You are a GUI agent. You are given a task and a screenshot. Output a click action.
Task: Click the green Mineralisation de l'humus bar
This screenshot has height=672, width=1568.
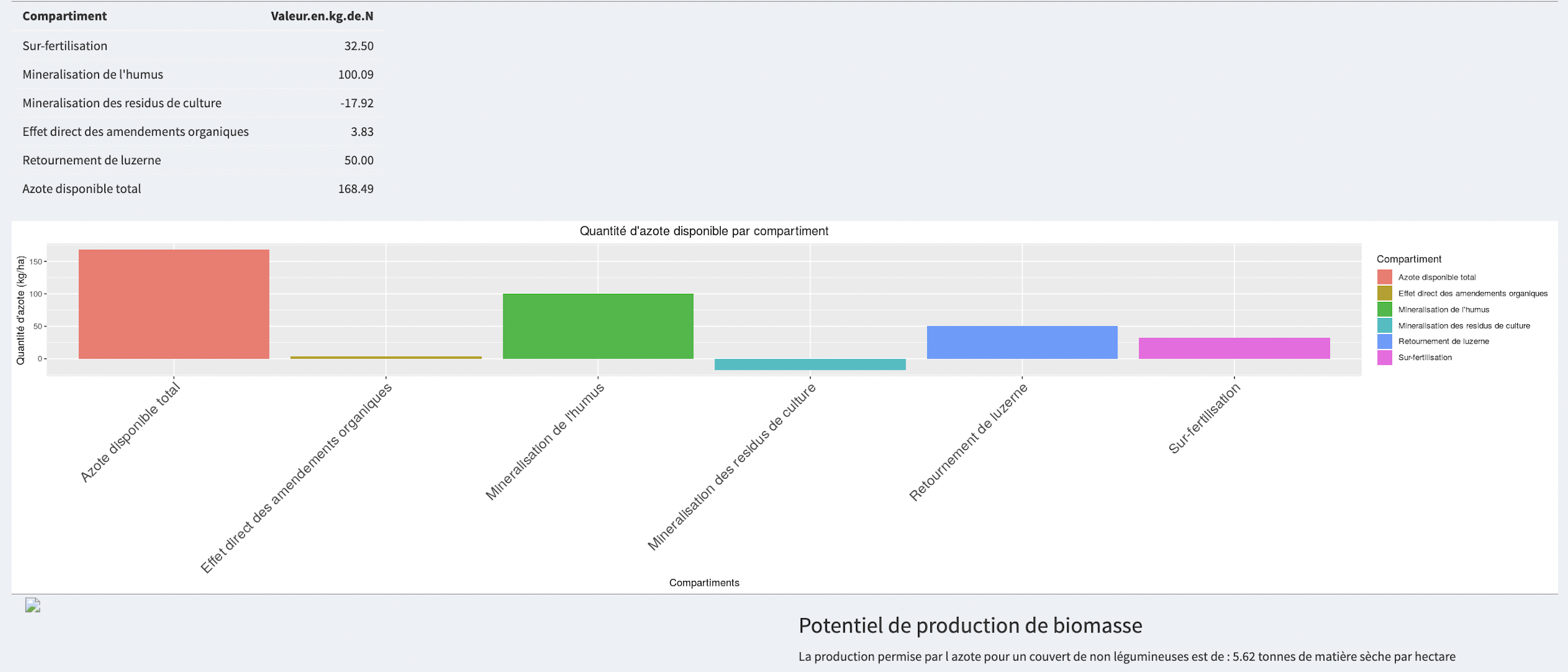tap(598, 326)
